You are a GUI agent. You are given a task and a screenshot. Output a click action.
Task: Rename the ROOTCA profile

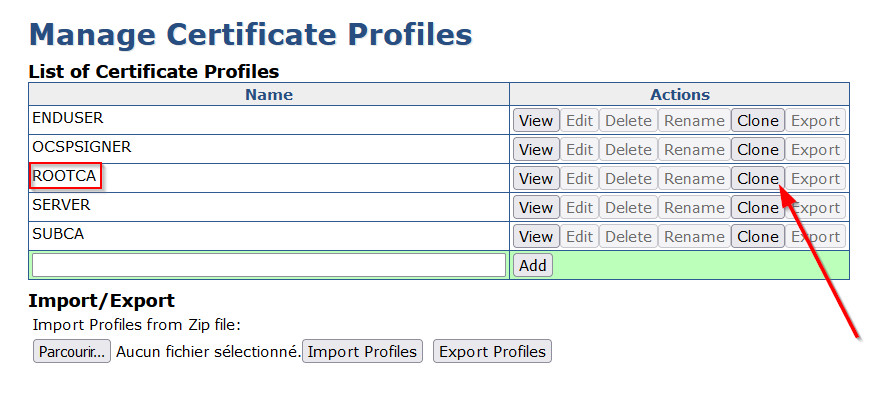694,178
